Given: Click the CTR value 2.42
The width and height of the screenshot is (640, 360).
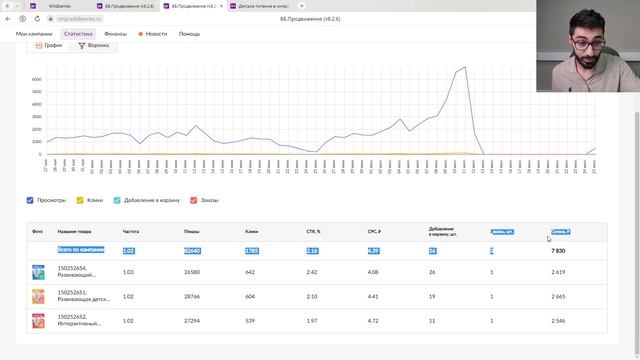Looking at the screenshot, I should 311,272.
